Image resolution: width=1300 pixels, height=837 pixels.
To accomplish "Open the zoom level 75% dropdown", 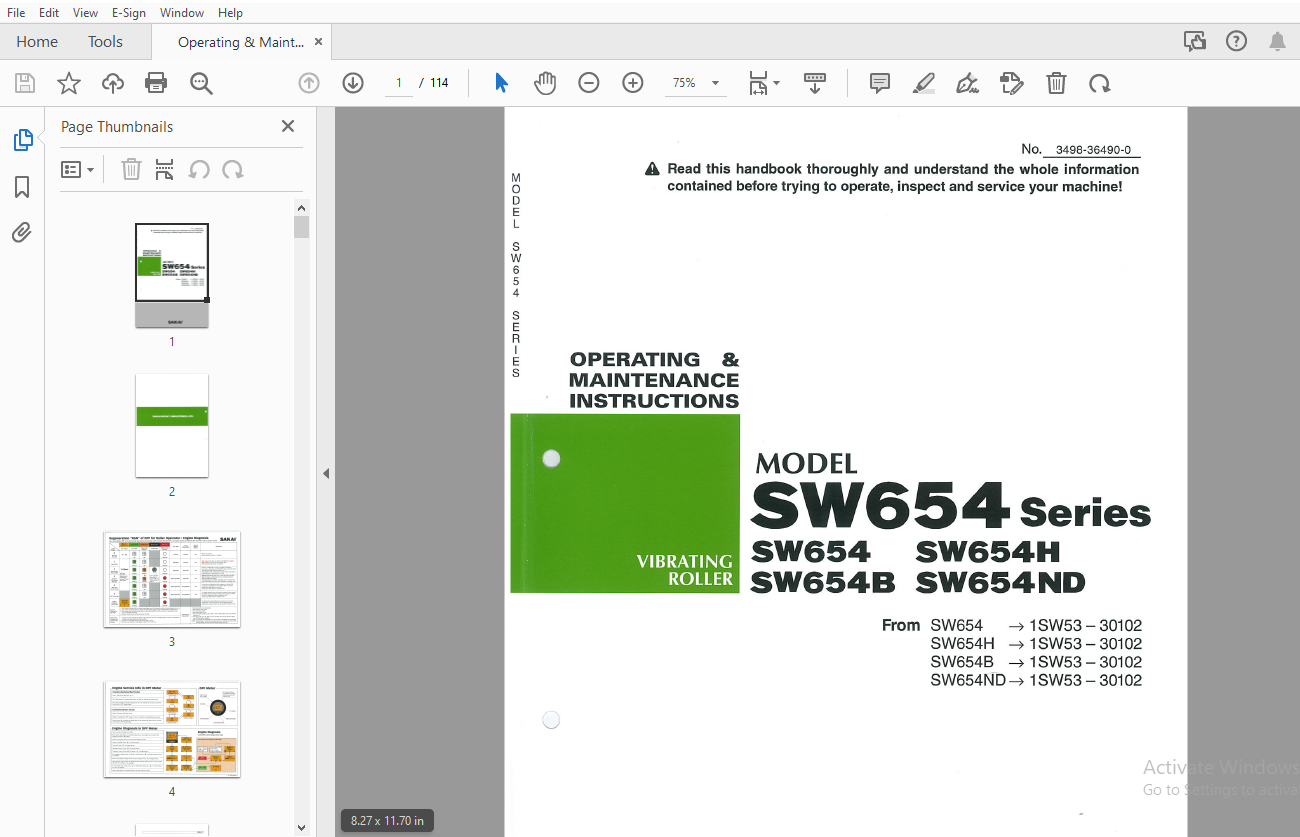I will [x=696, y=83].
